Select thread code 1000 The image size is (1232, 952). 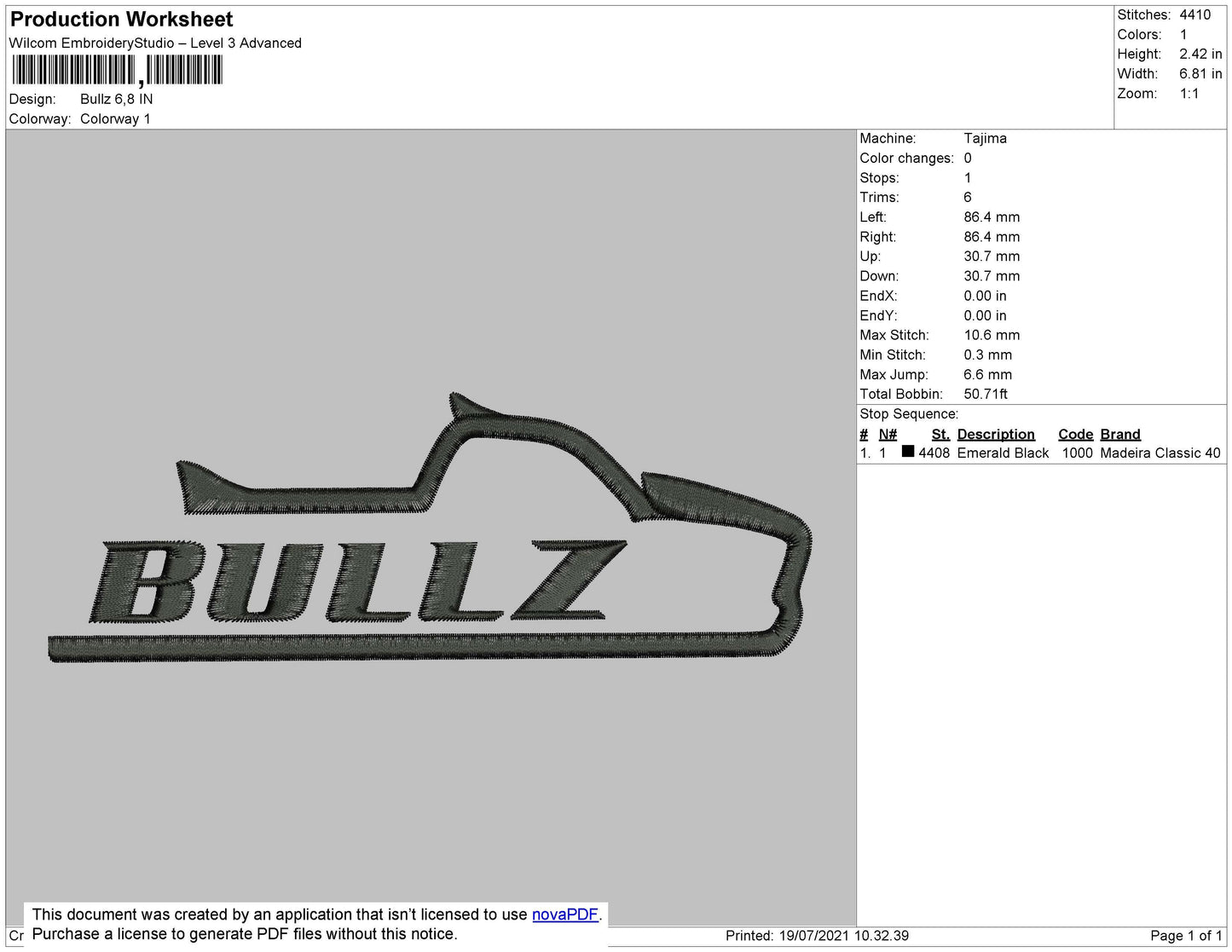[x=1077, y=453]
